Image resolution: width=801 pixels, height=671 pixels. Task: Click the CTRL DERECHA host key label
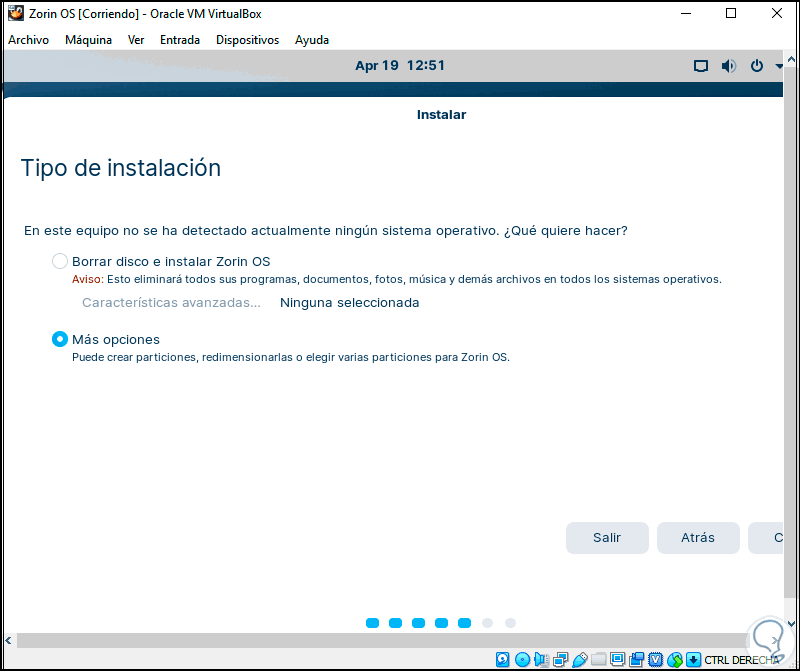[742, 660]
